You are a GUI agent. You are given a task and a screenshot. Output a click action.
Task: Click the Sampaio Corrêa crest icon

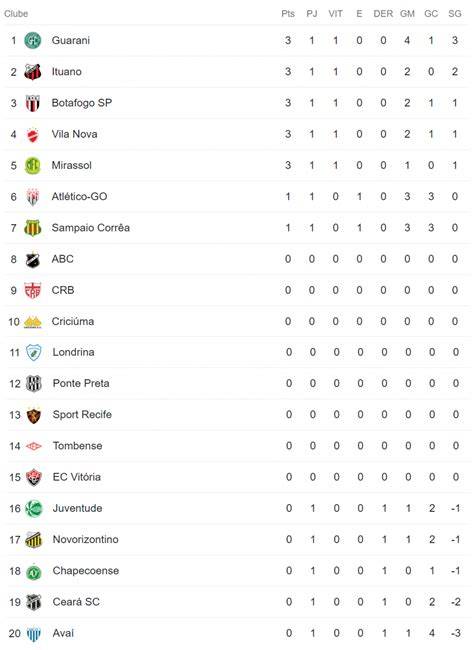click(x=33, y=228)
